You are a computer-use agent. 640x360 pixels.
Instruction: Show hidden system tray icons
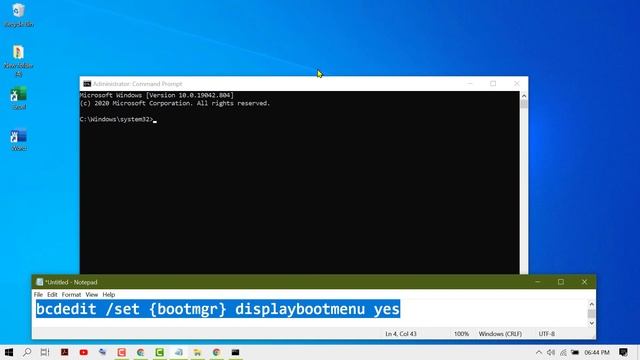pyautogui.click(x=539, y=352)
